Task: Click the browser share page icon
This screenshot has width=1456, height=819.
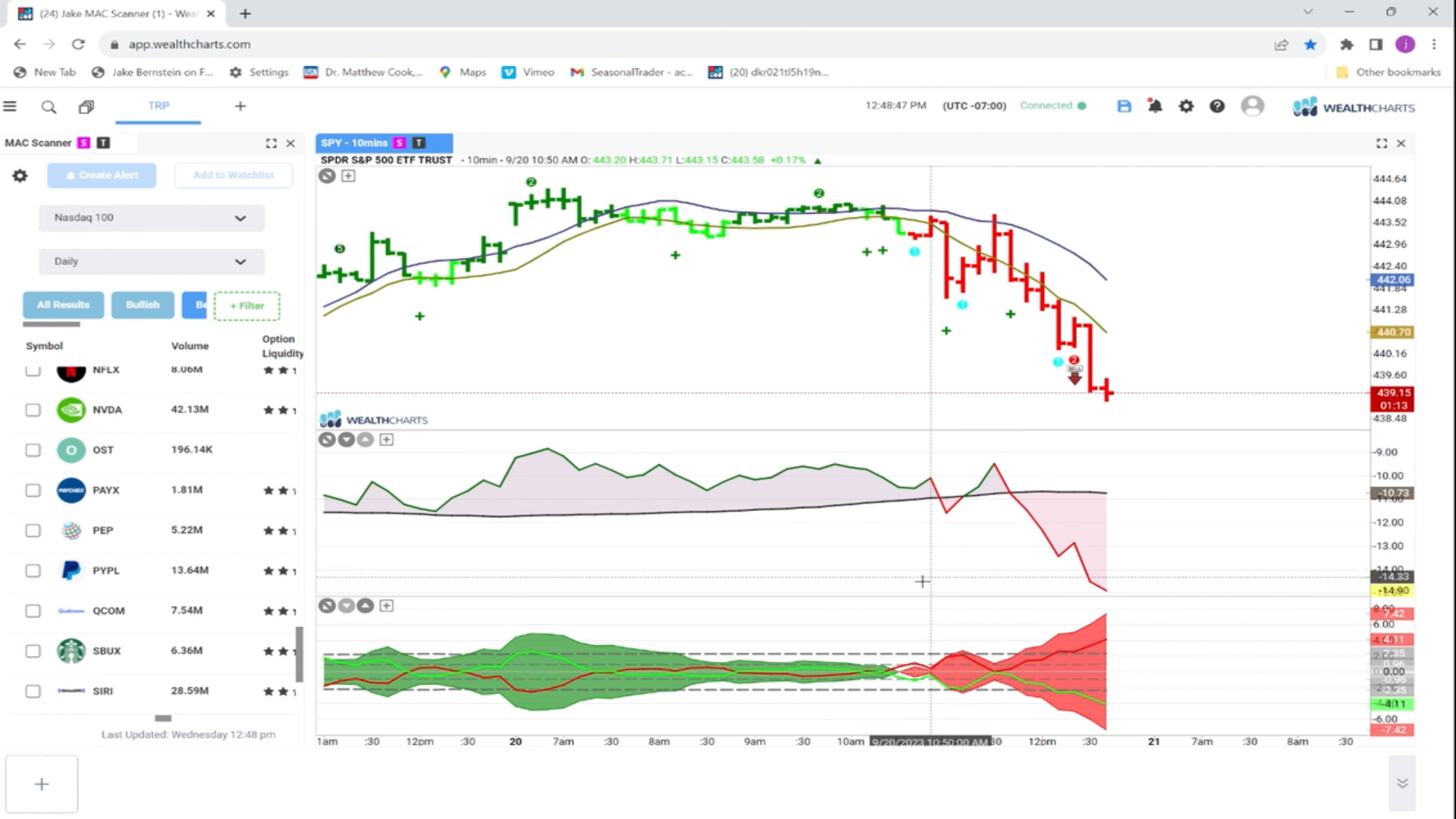Action: click(1282, 45)
